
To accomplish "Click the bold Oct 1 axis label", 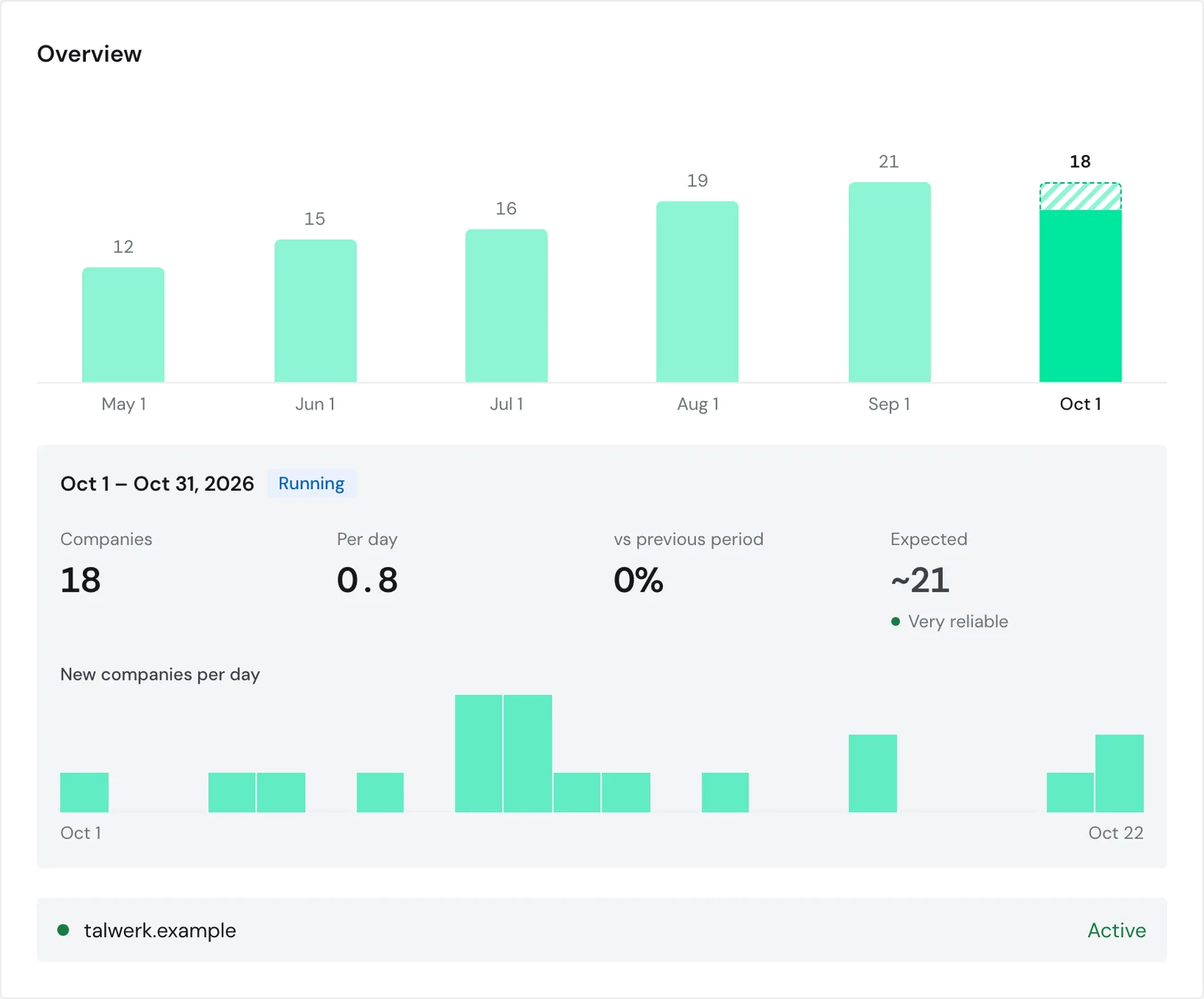I will click(1081, 404).
